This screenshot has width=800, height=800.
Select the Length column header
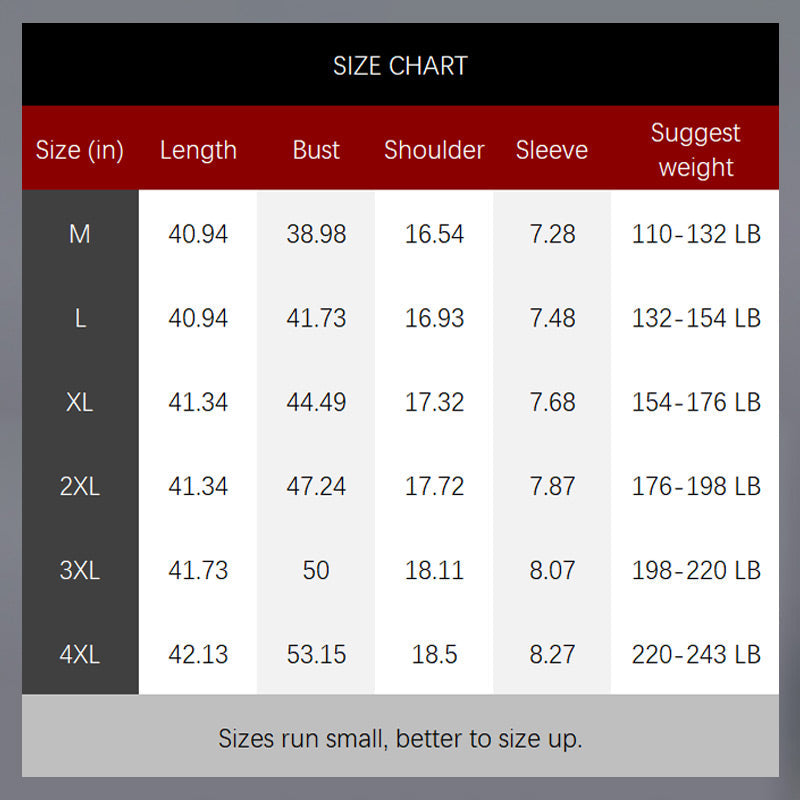point(198,150)
